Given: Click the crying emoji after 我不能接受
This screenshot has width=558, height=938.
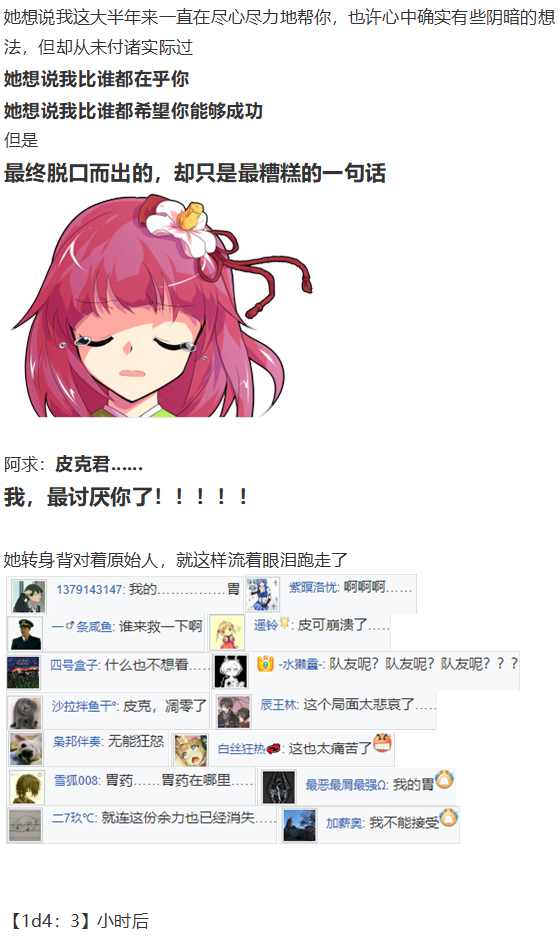Looking at the screenshot, I should 449,817.
